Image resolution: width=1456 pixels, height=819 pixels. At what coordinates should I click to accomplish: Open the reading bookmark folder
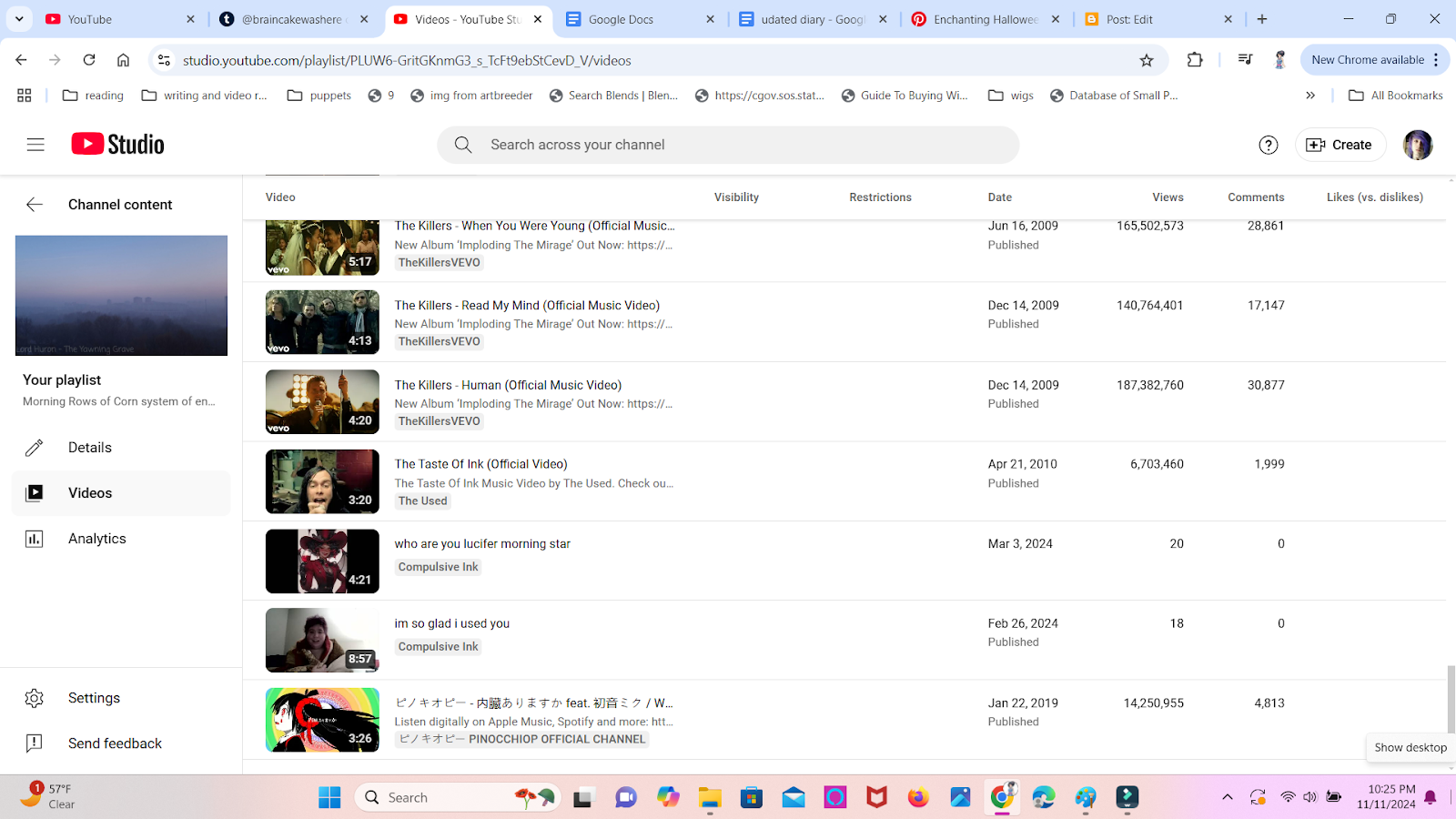tap(93, 96)
